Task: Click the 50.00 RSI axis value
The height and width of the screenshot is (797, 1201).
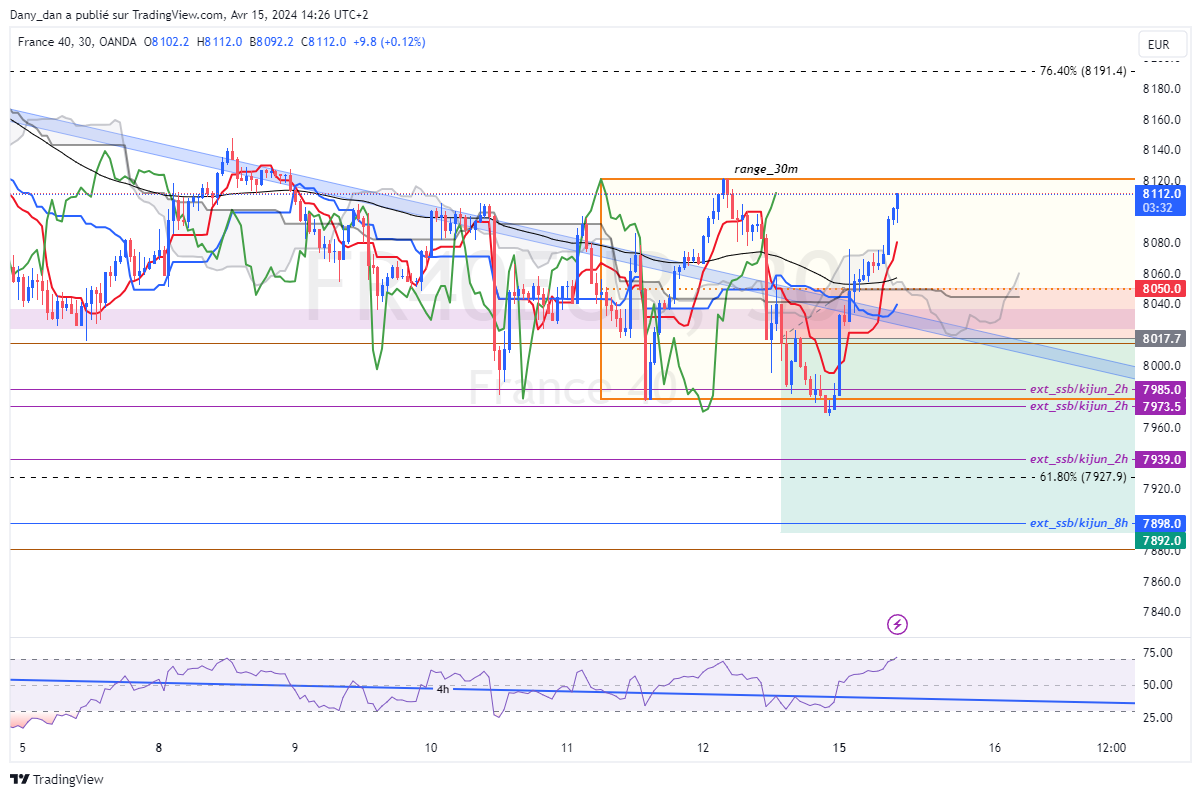Action: pyautogui.click(x=1157, y=685)
